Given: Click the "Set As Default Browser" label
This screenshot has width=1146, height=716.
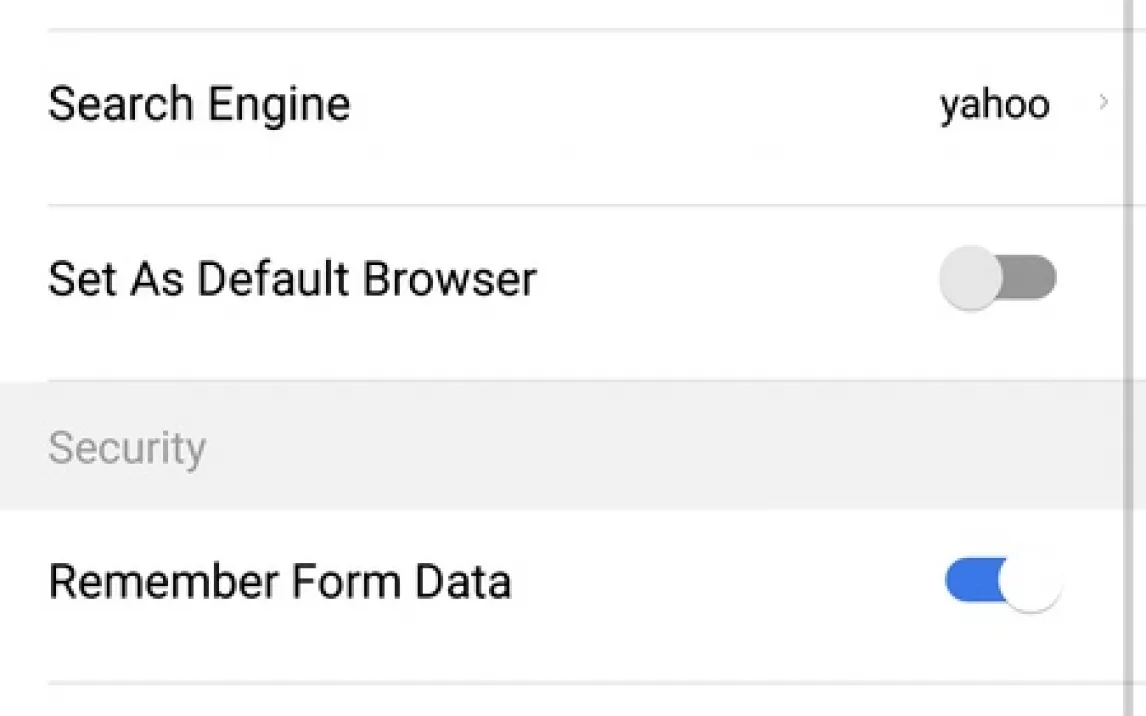Looking at the screenshot, I should pos(292,279).
